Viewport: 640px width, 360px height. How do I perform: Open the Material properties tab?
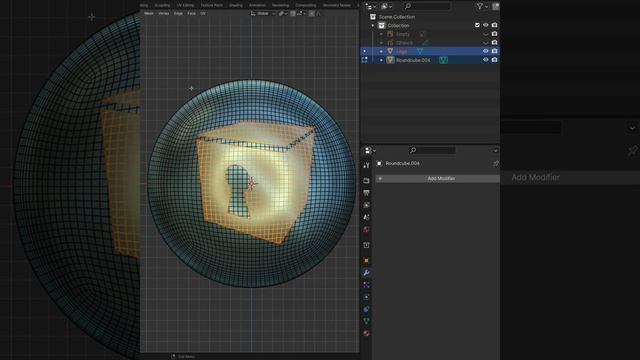point(366,333)
